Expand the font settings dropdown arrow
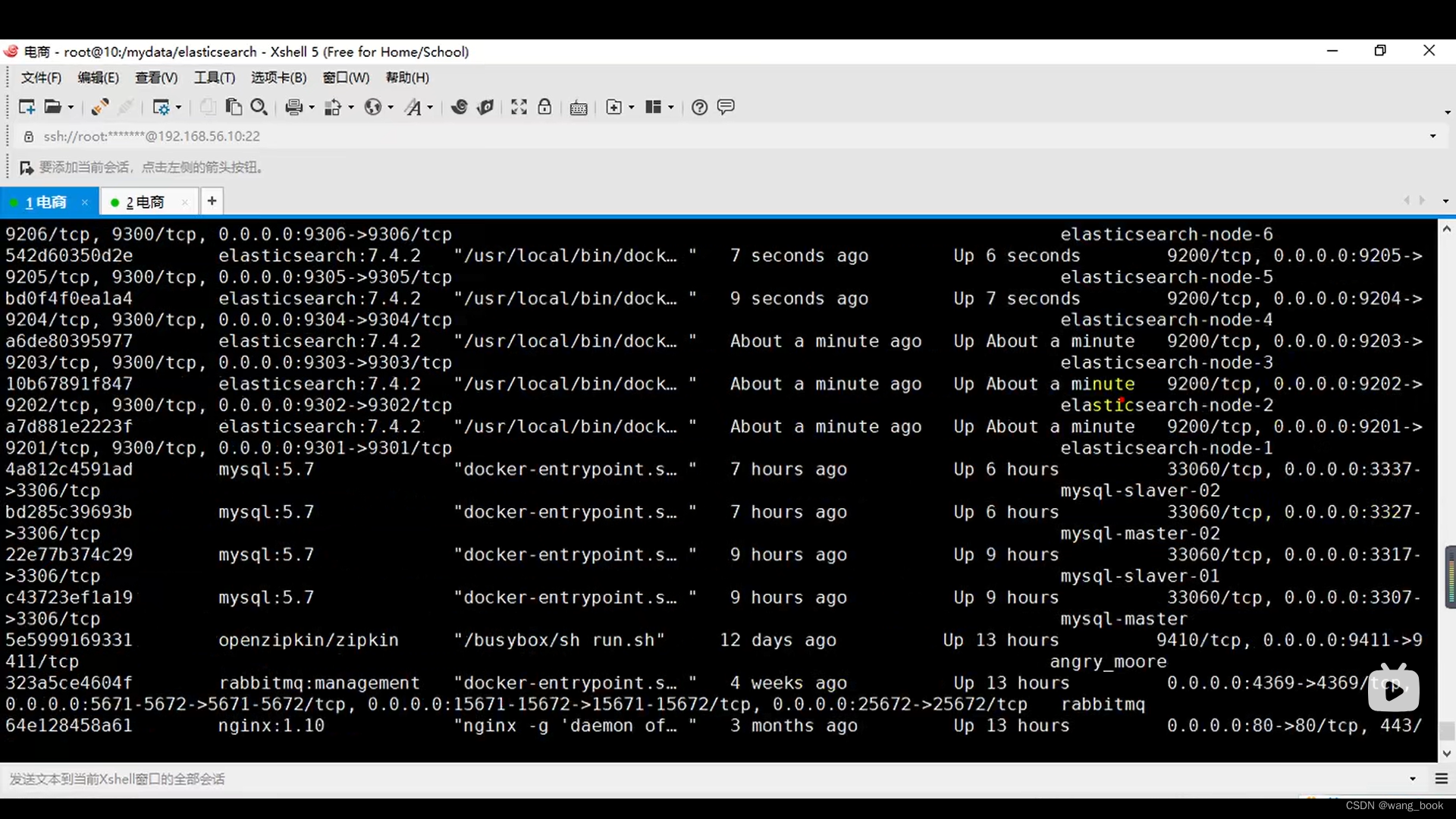Screen dimensions: 1456x819 click(x=430, y=108)
